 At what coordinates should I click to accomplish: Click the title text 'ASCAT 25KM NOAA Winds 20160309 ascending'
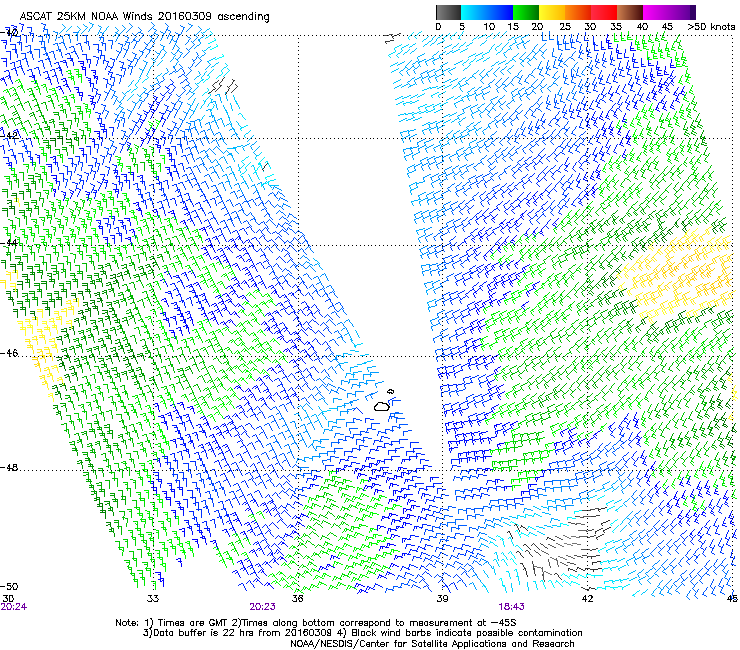coord(144,17)
